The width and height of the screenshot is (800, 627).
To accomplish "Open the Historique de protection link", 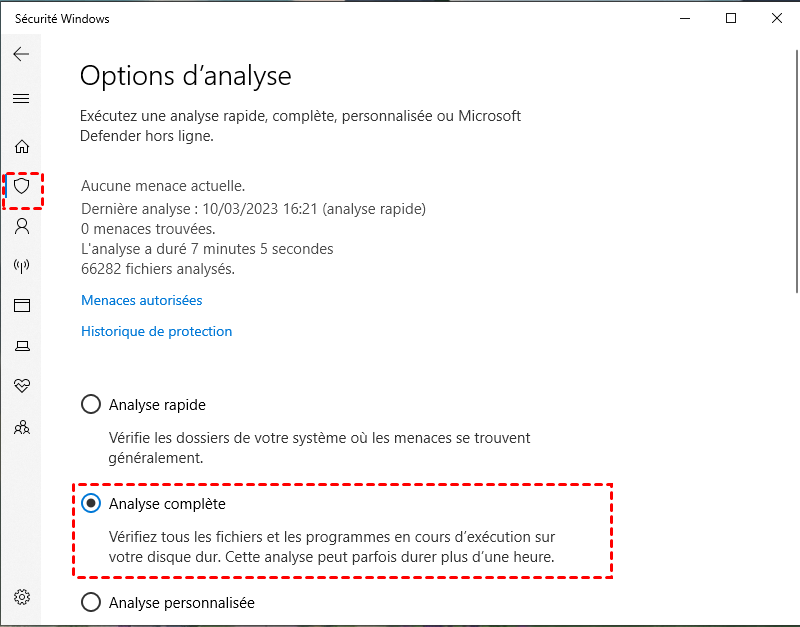I will pos(156,331).
